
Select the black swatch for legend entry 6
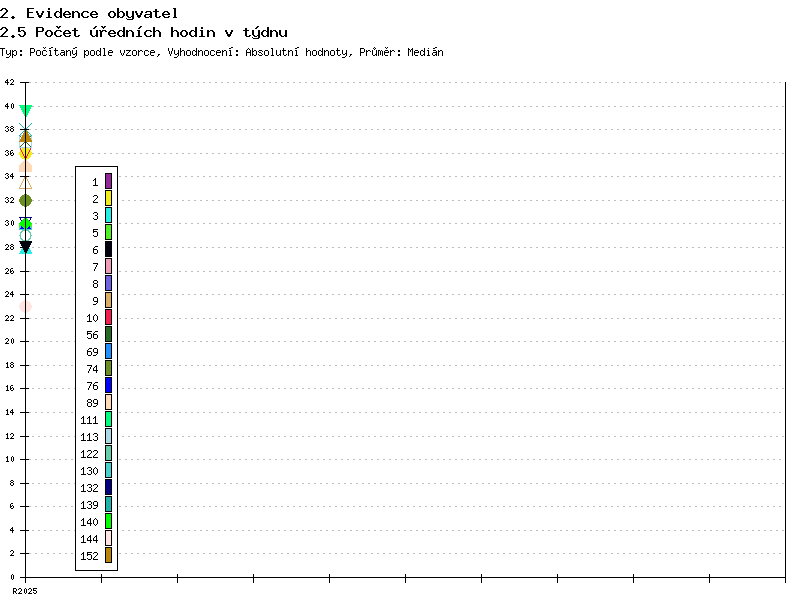tap(108, 249)
